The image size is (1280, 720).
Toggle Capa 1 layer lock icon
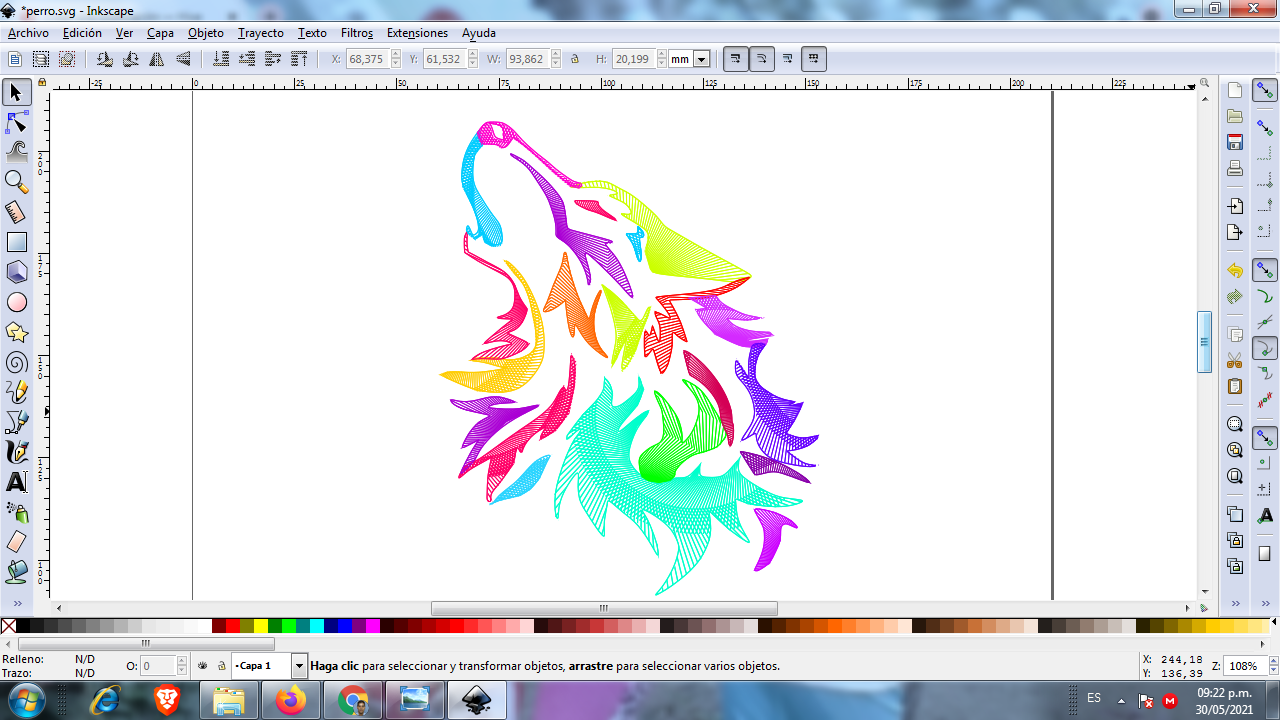click(221, 666)
